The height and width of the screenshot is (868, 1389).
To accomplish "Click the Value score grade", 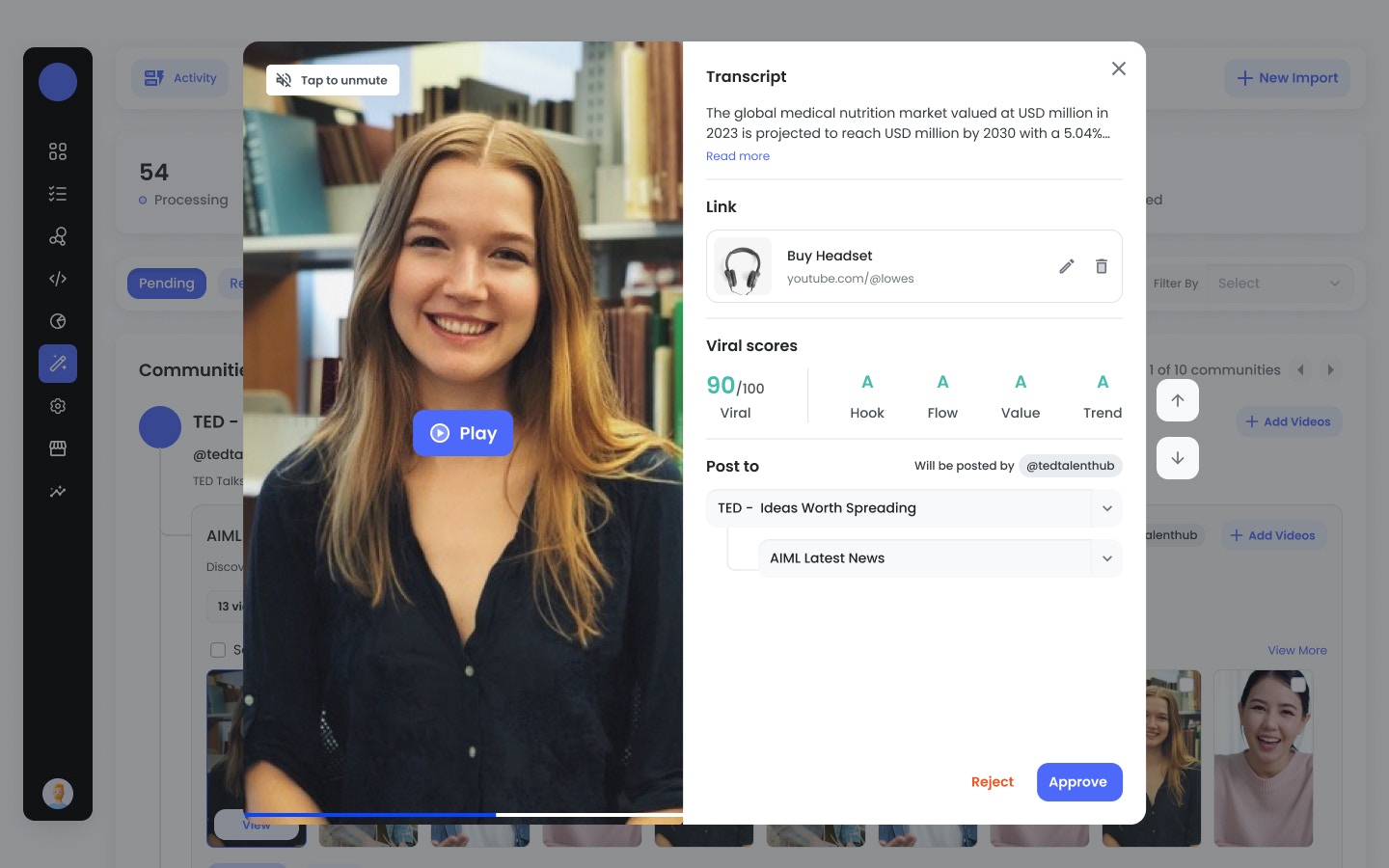I will [x=1021, y=383].
